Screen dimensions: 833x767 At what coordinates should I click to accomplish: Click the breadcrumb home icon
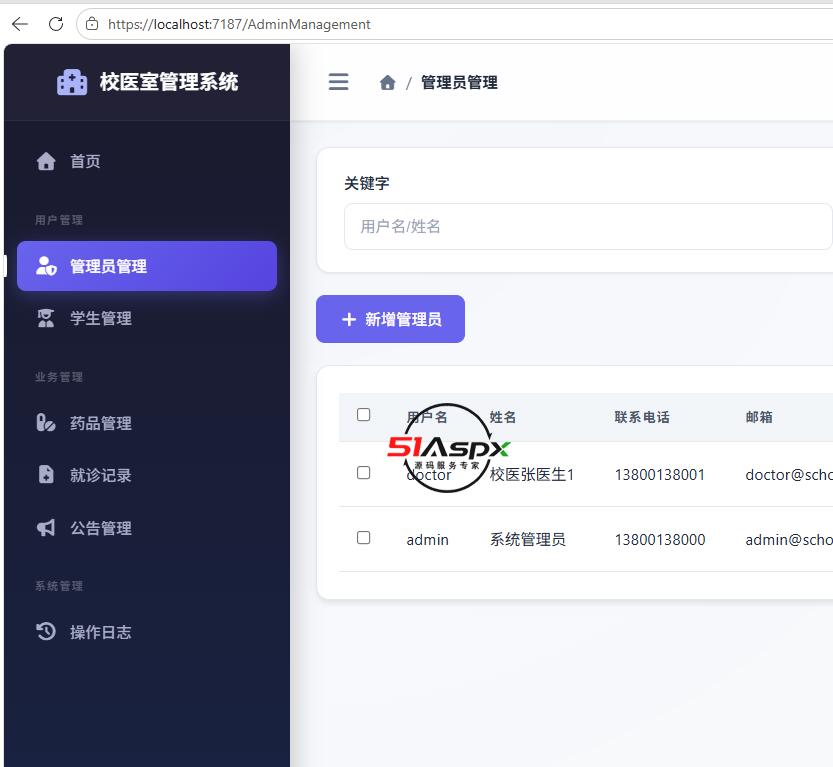coord(387,82)
